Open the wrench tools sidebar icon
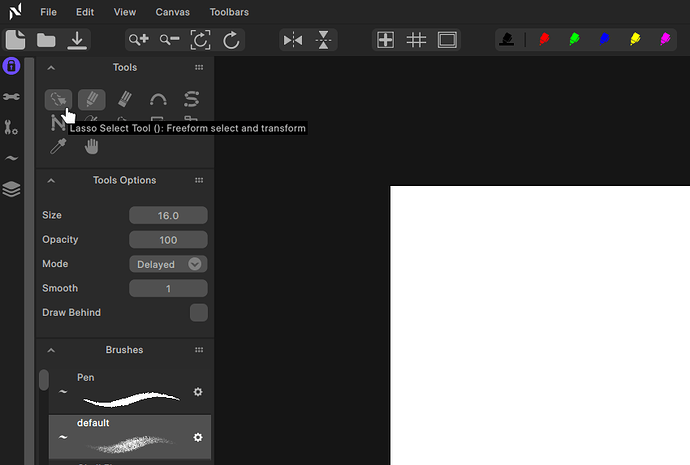The width and height of the screenshot is (690, 465). pos(11,96)
